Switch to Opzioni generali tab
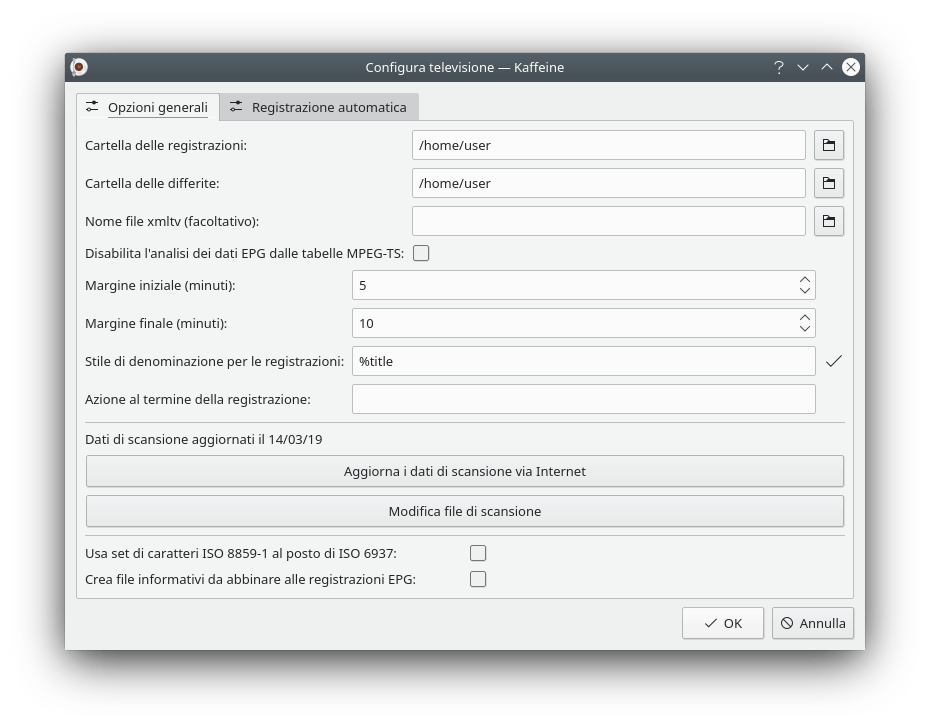 (x=148, y=107)
